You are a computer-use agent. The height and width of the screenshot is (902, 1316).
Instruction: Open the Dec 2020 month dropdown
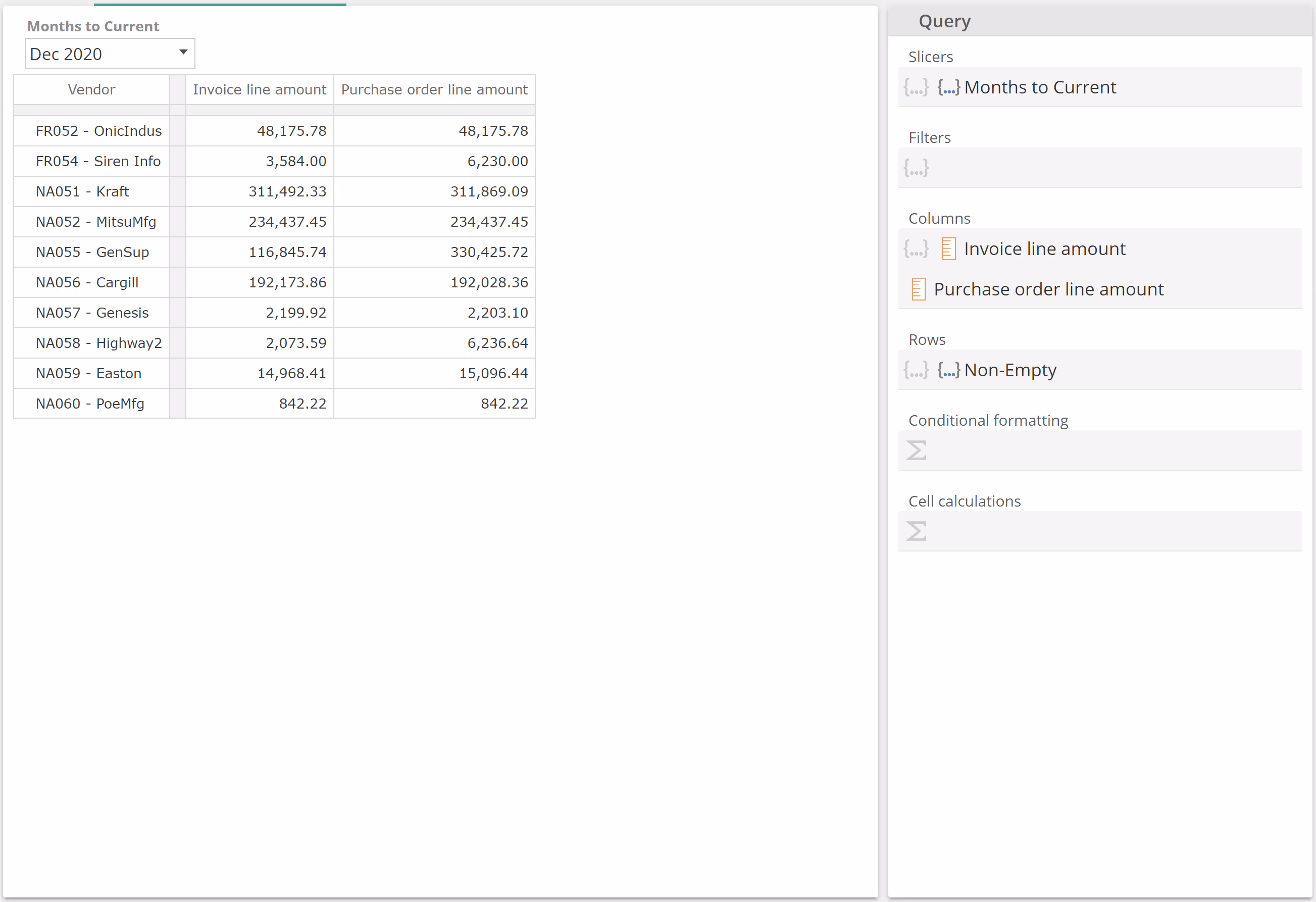click(102, 54)
